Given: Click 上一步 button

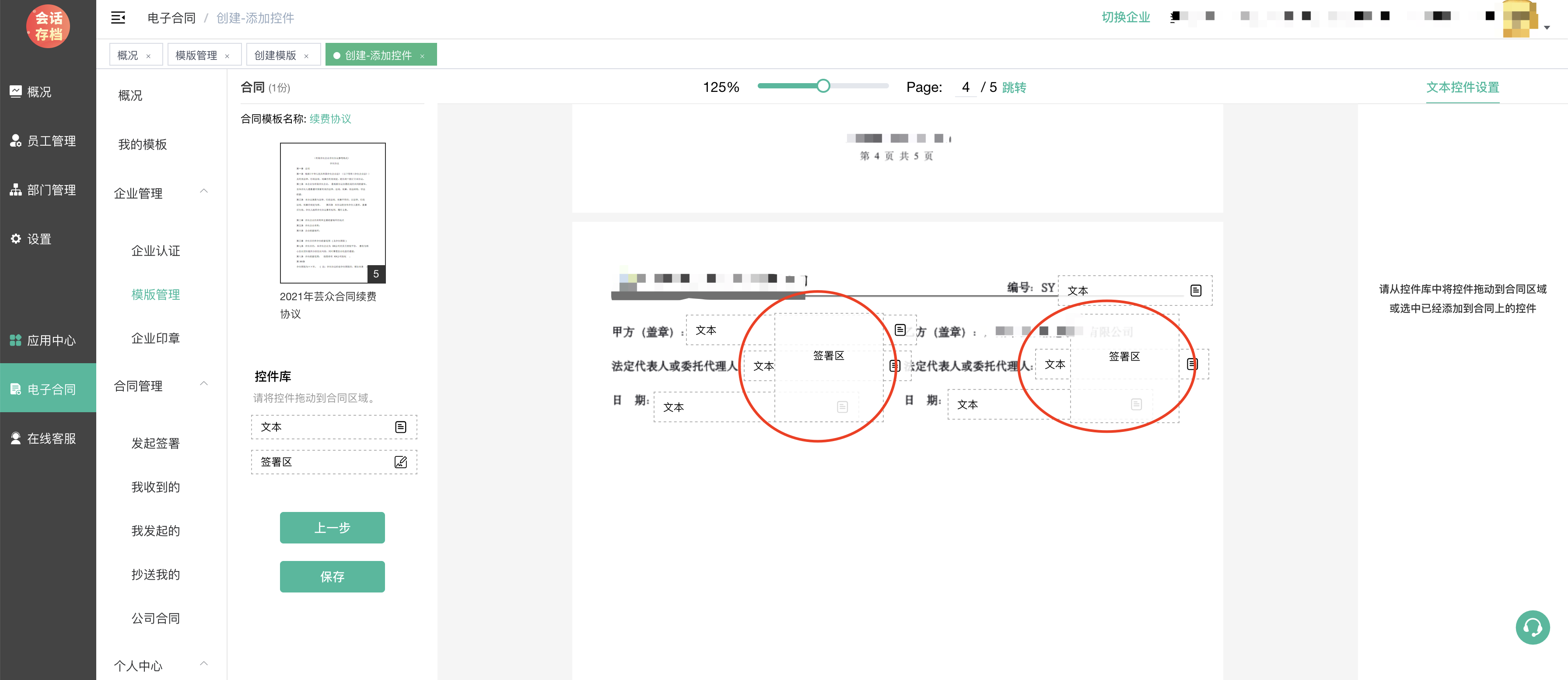Looking at the screenshot, I should tap(332, 528).
